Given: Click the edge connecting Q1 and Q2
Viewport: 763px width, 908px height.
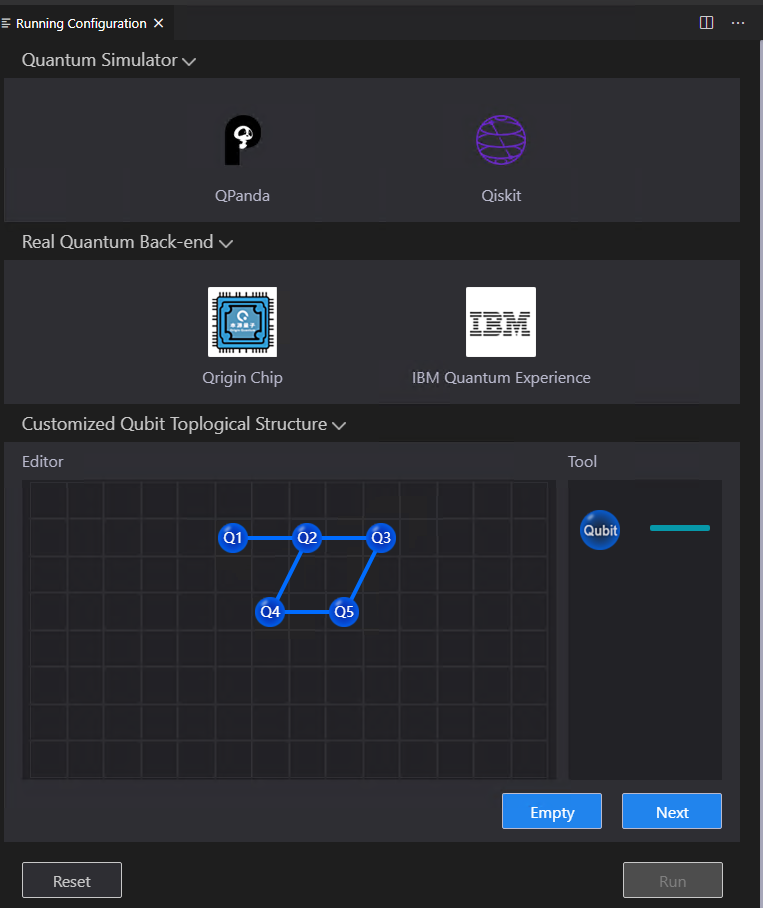Looking at the screenshot, I should click(x=270, y=538).
